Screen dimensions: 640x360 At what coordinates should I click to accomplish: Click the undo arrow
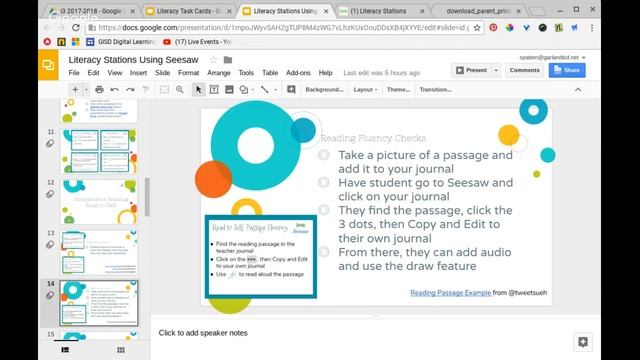click(x=115, y=89)
